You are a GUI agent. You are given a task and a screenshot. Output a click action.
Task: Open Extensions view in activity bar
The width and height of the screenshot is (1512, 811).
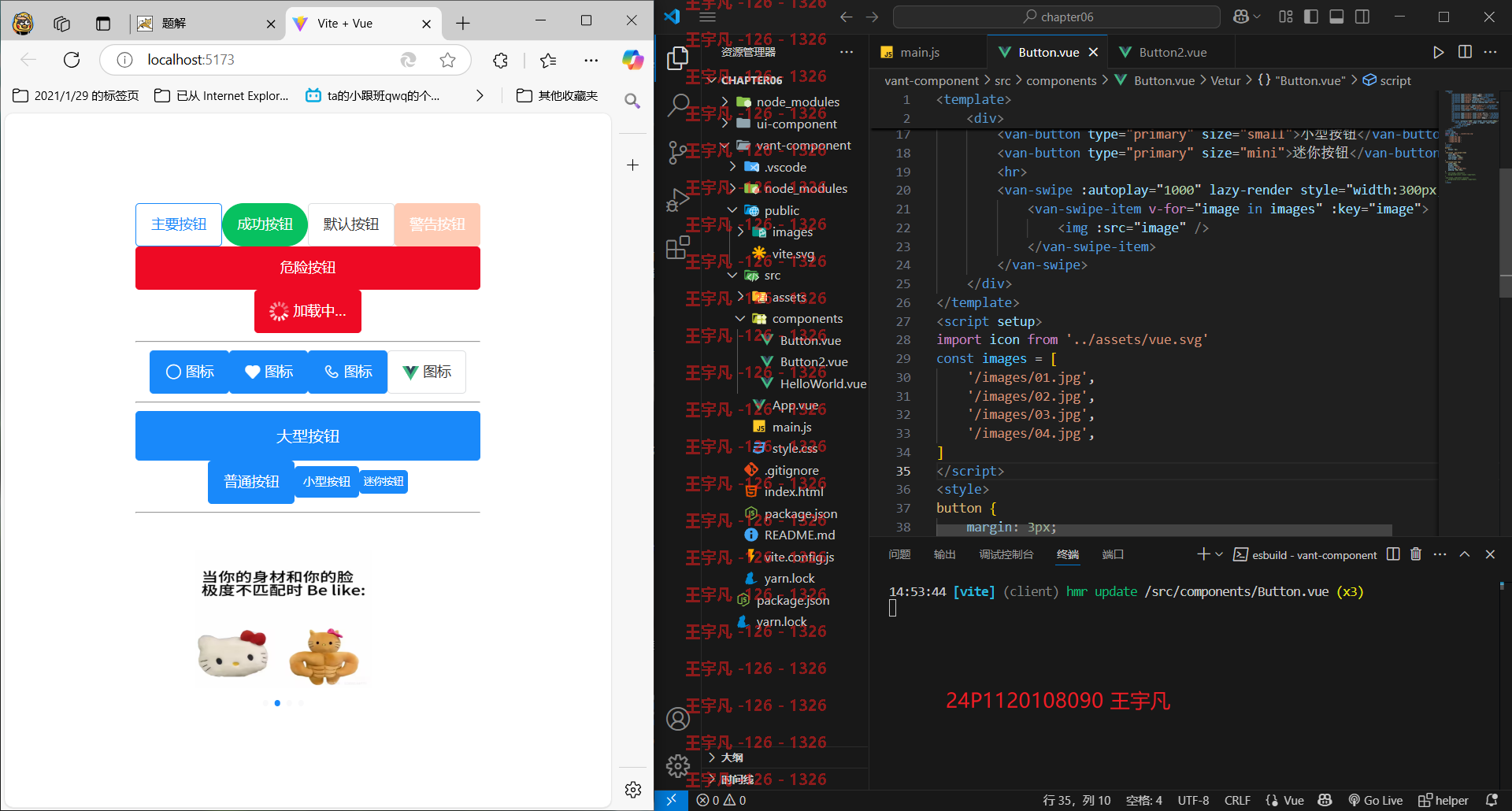677,247
